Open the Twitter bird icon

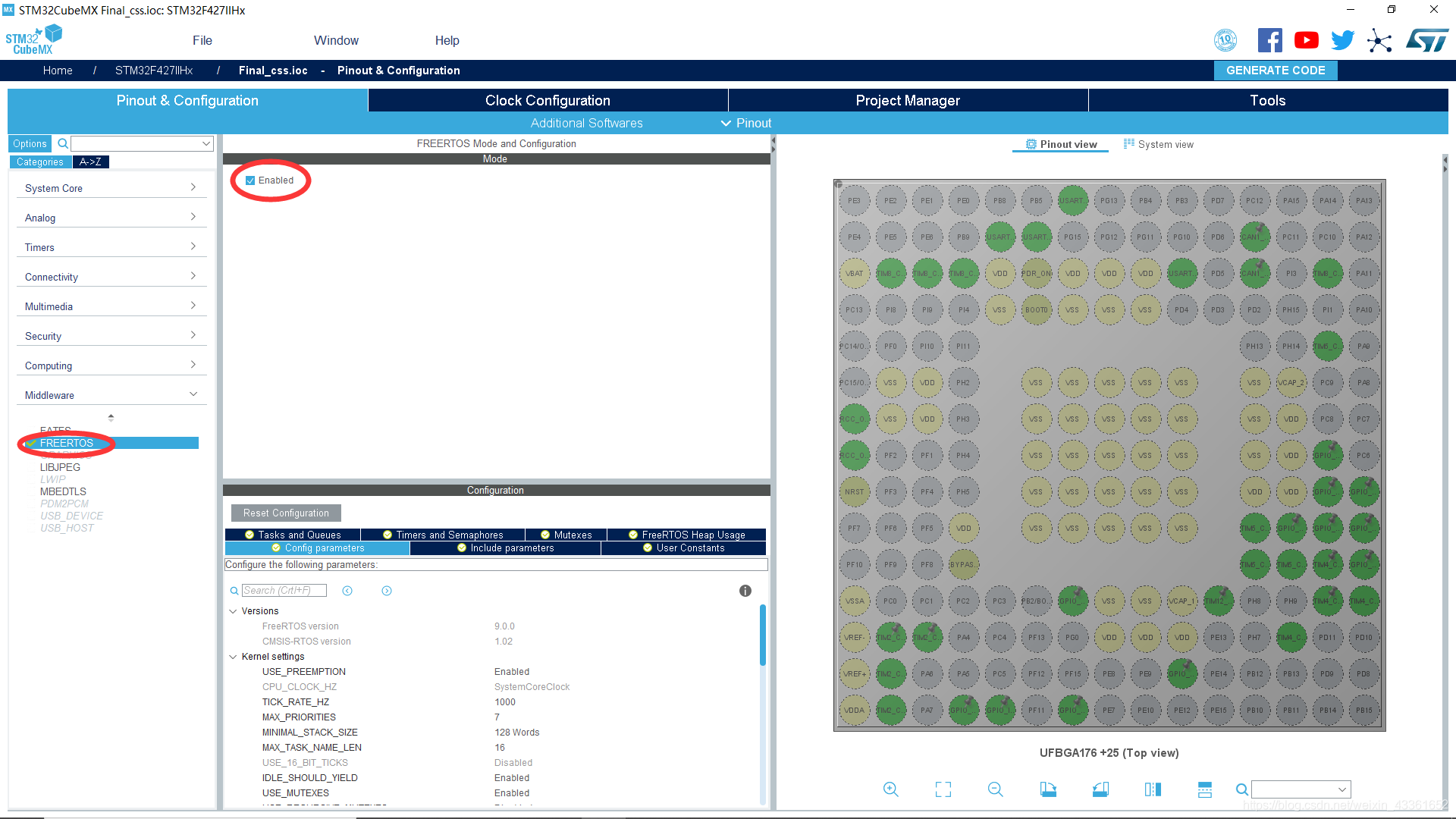coord(1342,40)
